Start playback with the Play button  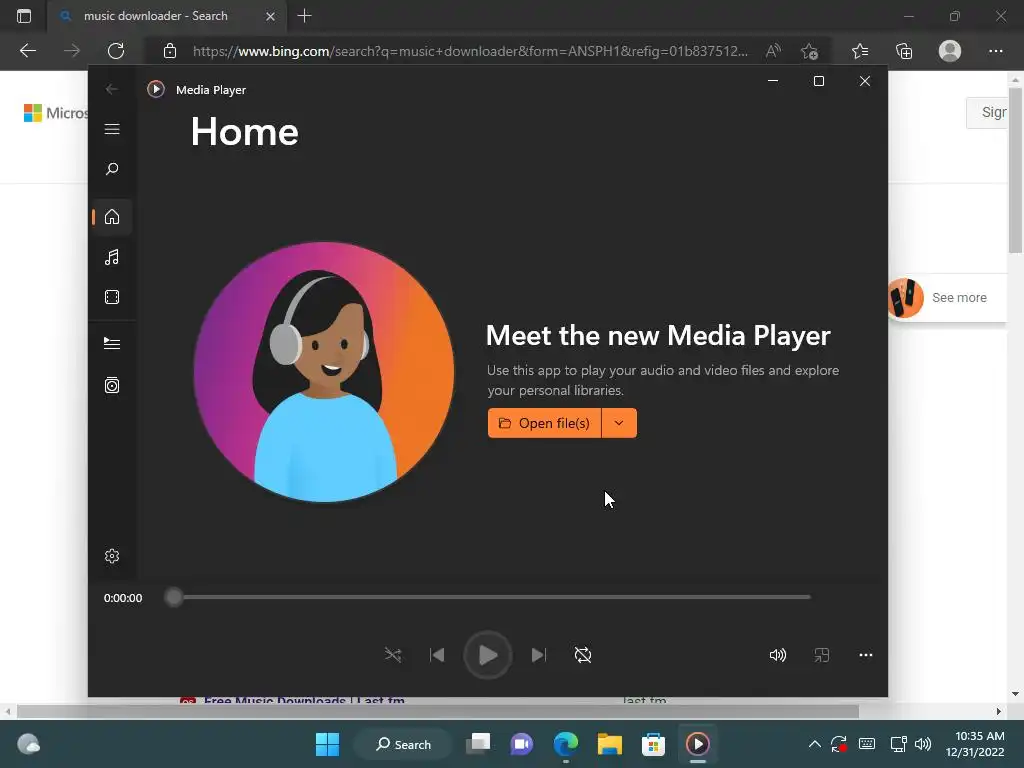[x=488, y=655]
